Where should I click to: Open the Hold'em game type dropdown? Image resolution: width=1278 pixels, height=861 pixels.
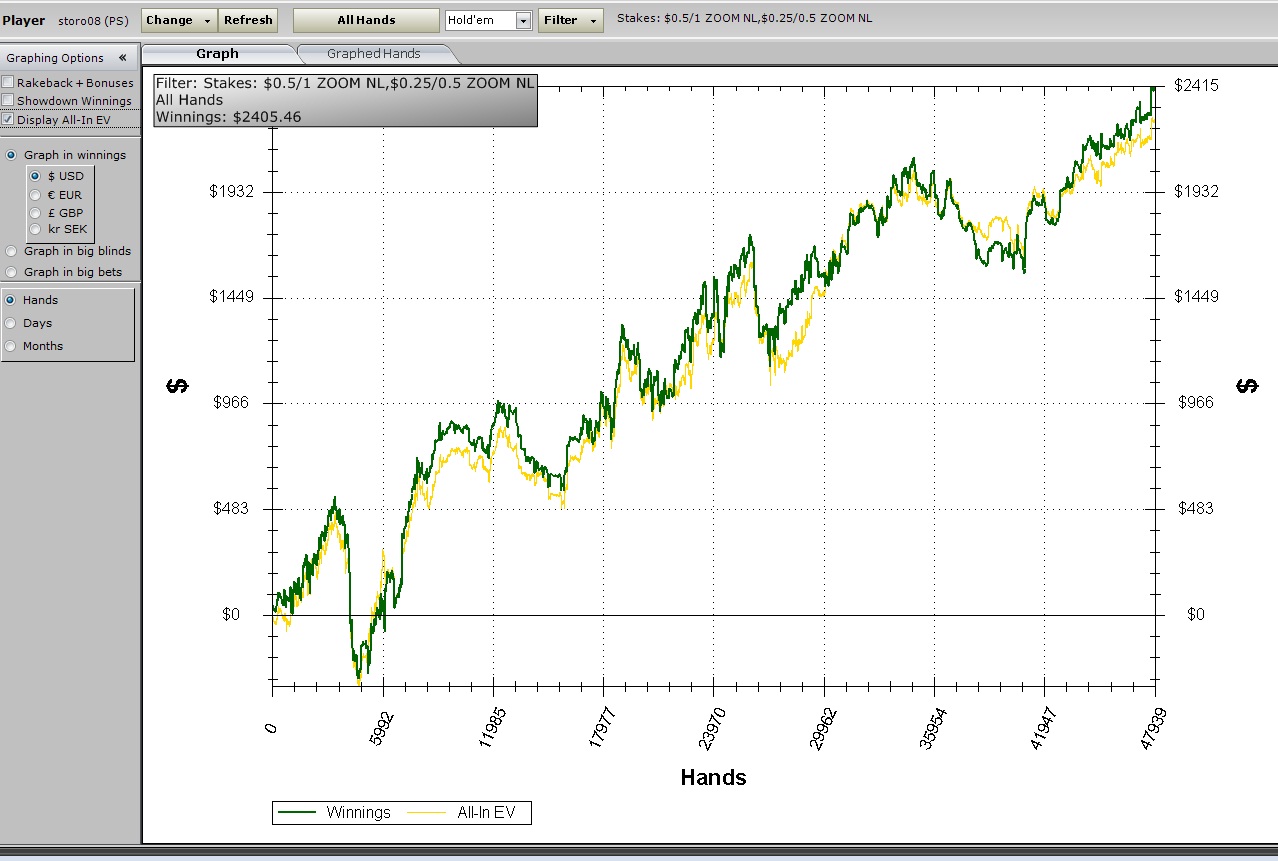tap(523, 21)
